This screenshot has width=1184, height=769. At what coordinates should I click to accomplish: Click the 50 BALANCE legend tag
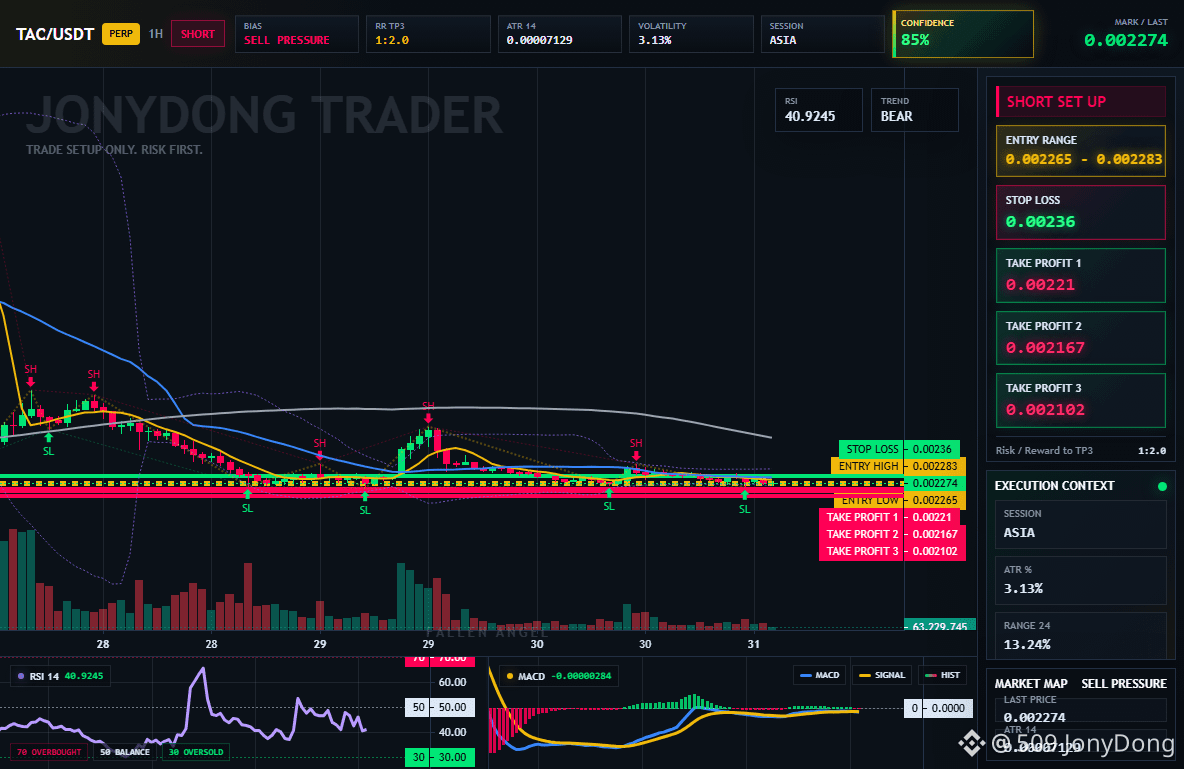tap(125, 752)
